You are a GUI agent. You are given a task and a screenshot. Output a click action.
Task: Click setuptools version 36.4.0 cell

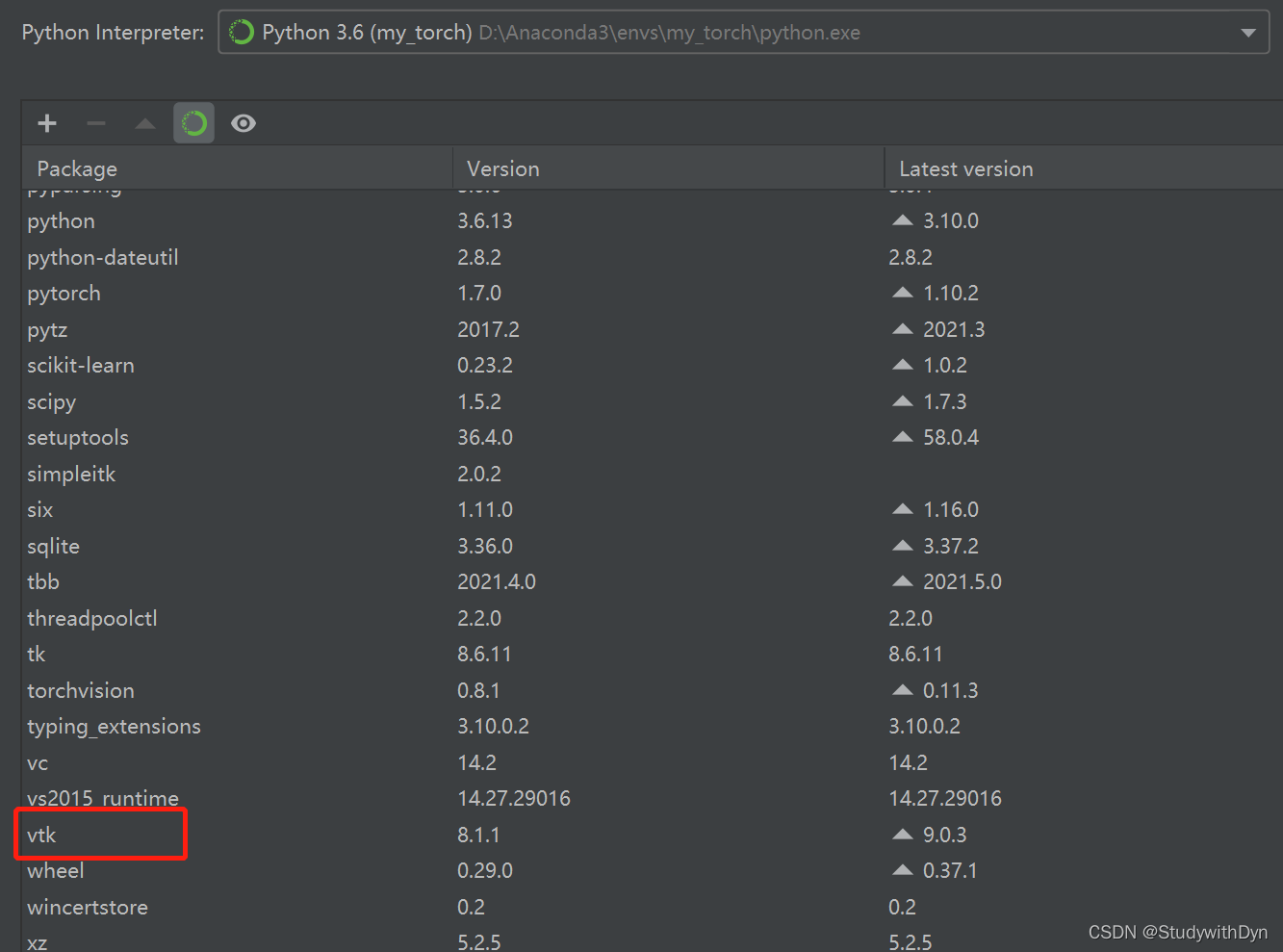pos(485,438)
